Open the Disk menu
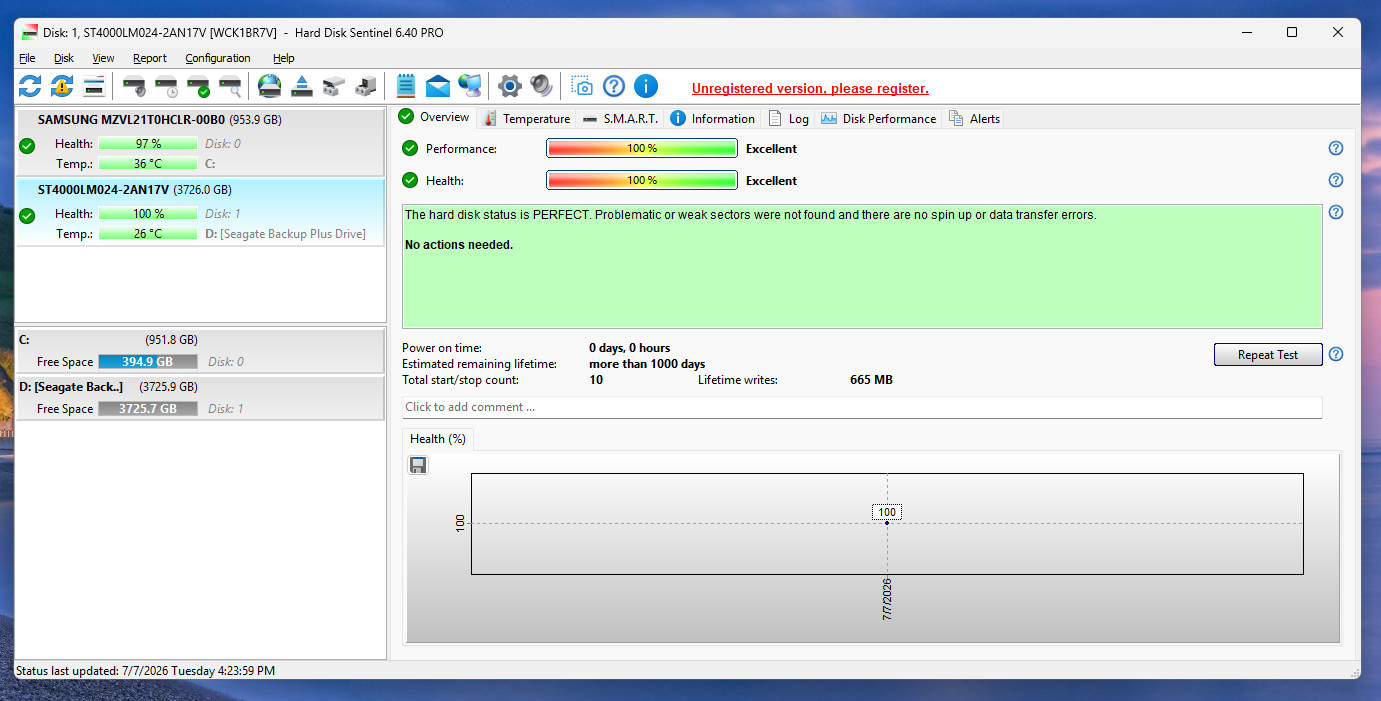 64,58
